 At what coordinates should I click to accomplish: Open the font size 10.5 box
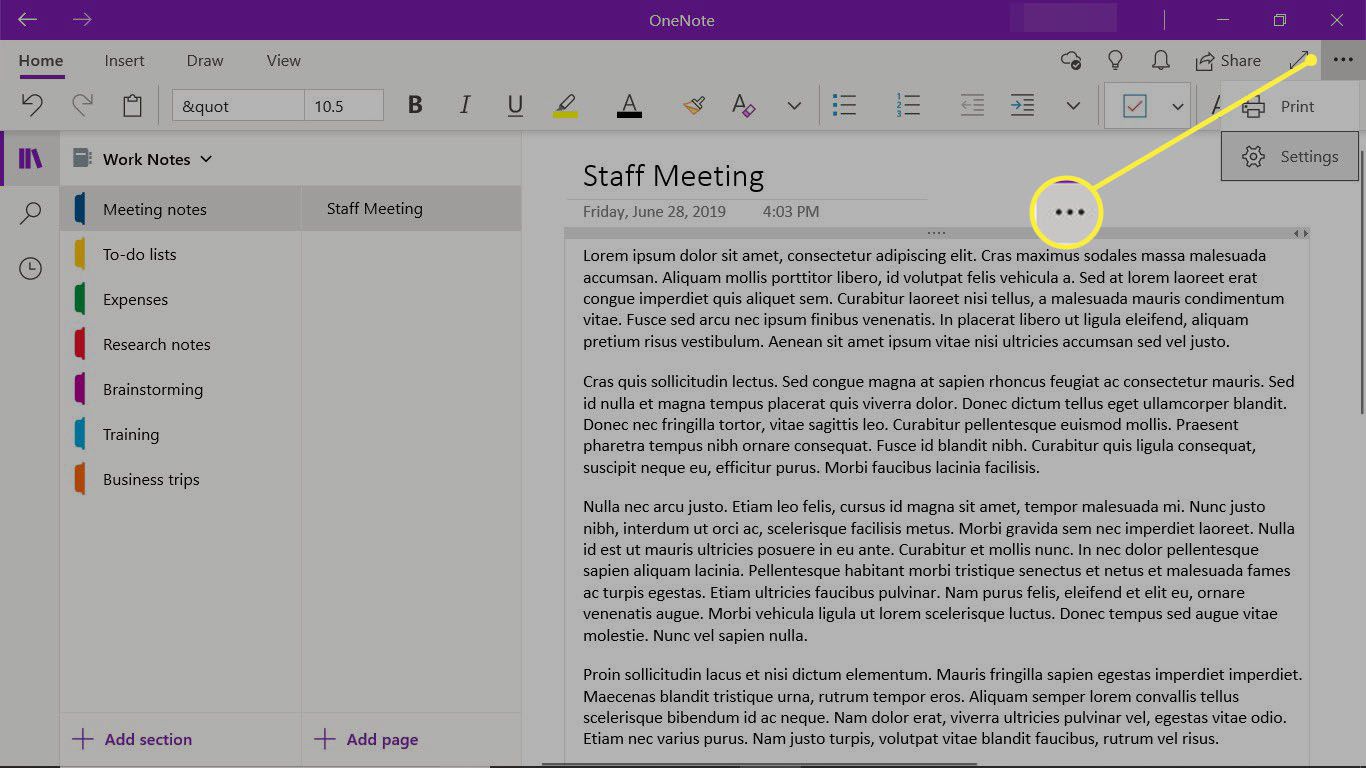(x=343, y=105)
